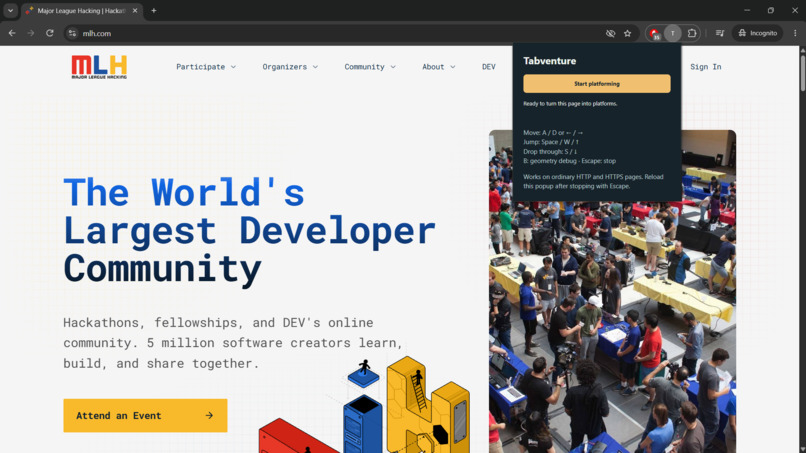Screen dimensions: 806x453
Task: Restore down the browser window
Action: 771,10
